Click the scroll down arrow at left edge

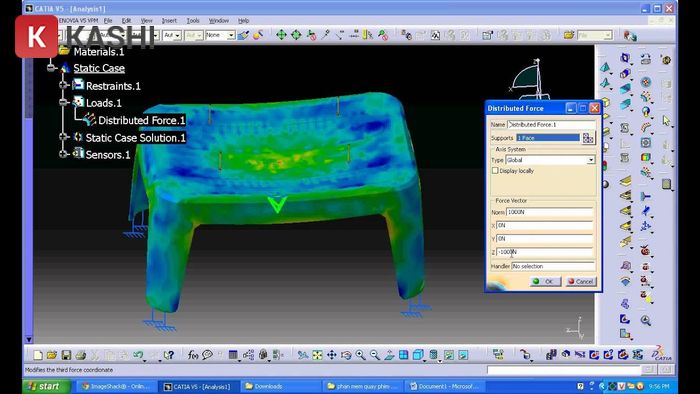29,340
